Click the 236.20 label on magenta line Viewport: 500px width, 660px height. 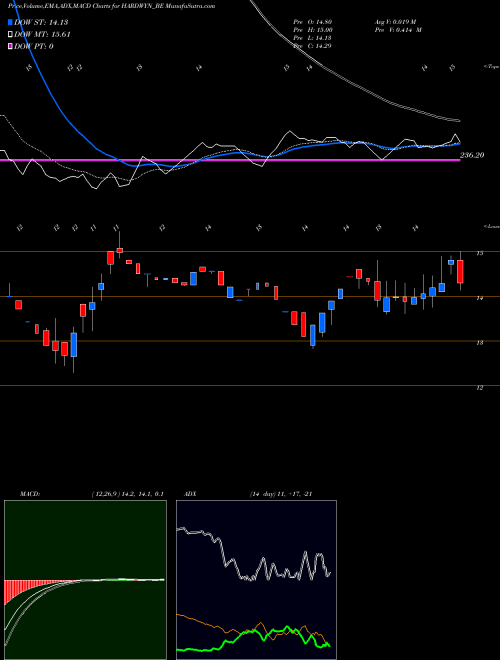click(472, 155)
